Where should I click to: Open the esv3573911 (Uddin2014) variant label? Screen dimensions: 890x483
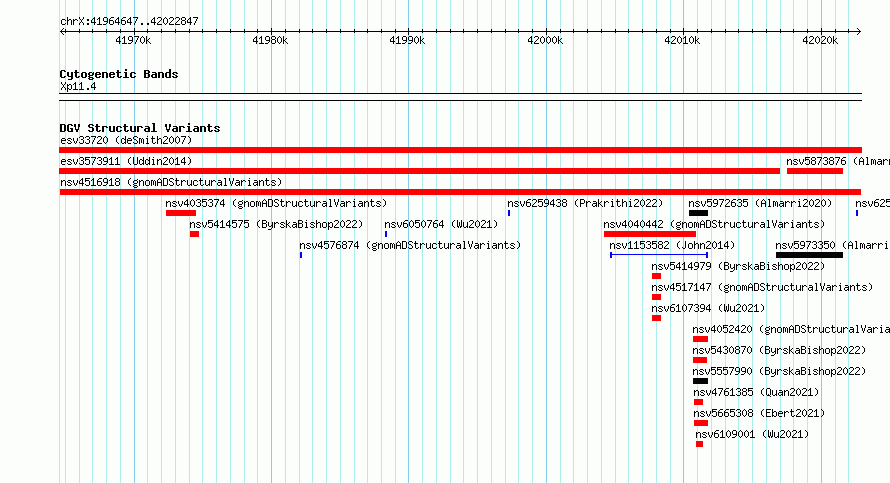coord(126,161)
